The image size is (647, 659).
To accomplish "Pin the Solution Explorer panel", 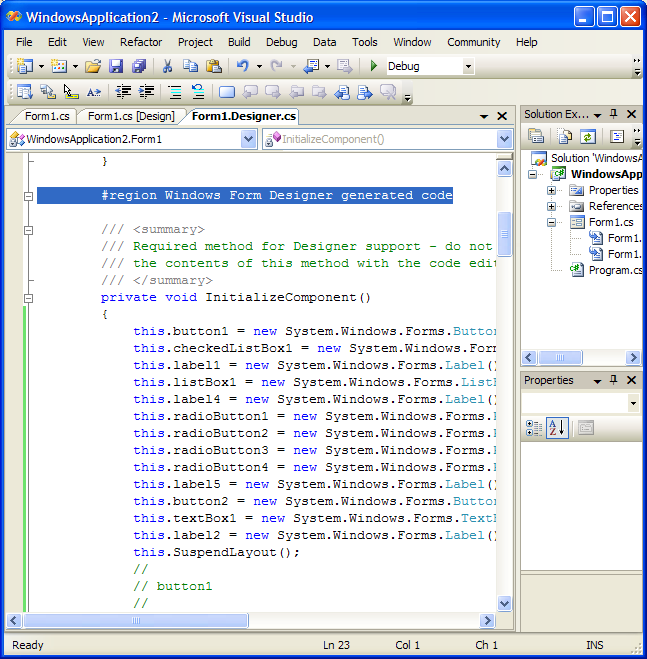I will [x=614, y=114].
